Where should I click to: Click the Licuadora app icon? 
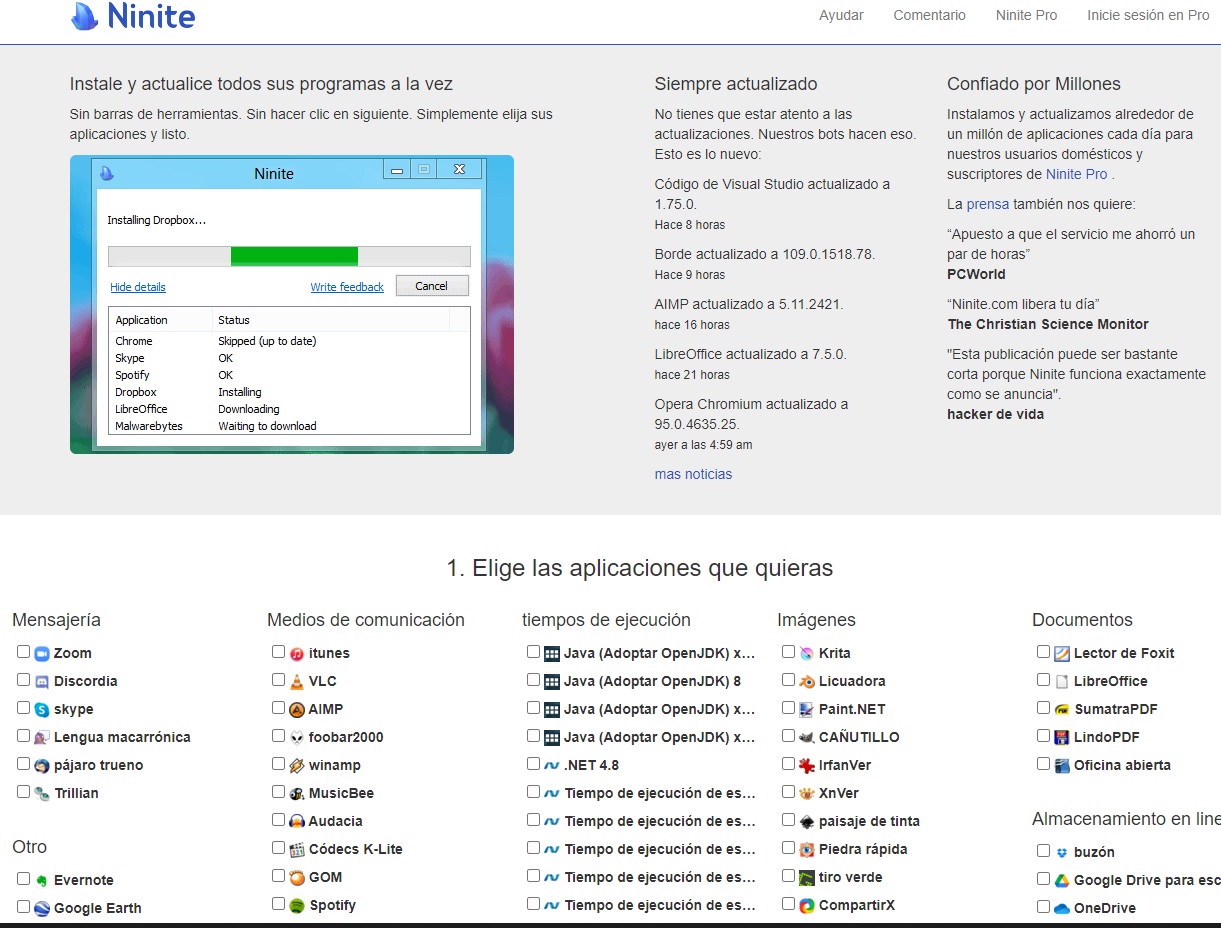click(x=807, y=681)
